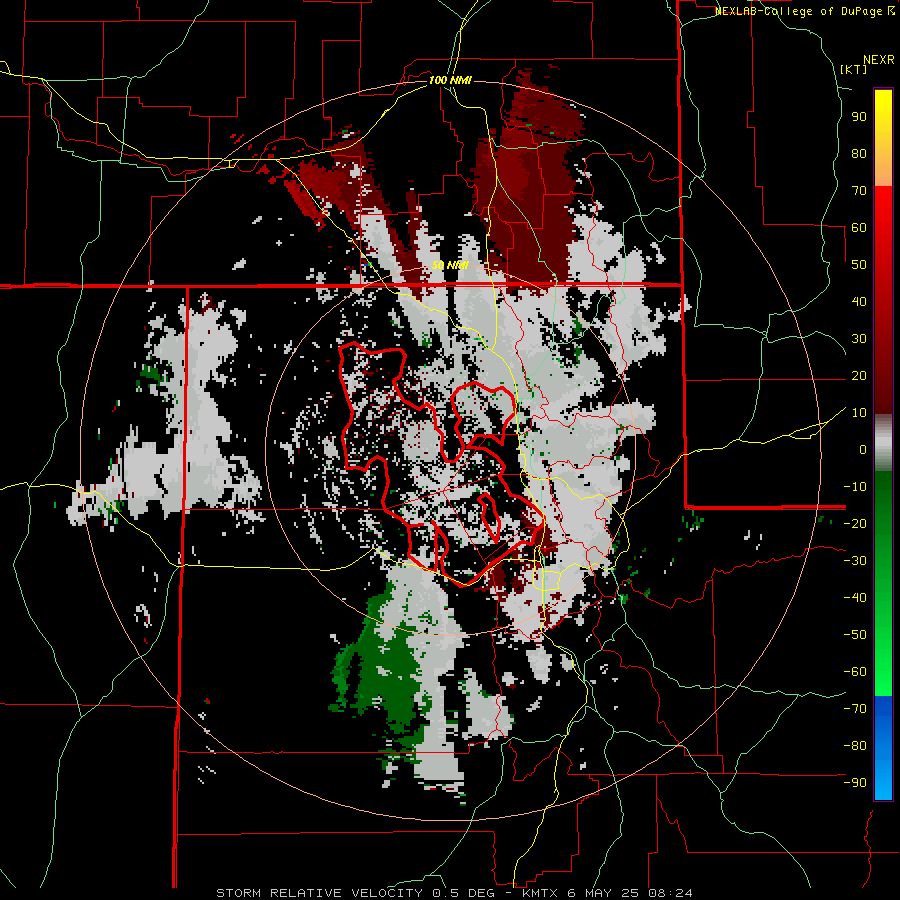Click the -10 value on the velocity scale
900x900 pixels.
(x=855, y=487)
